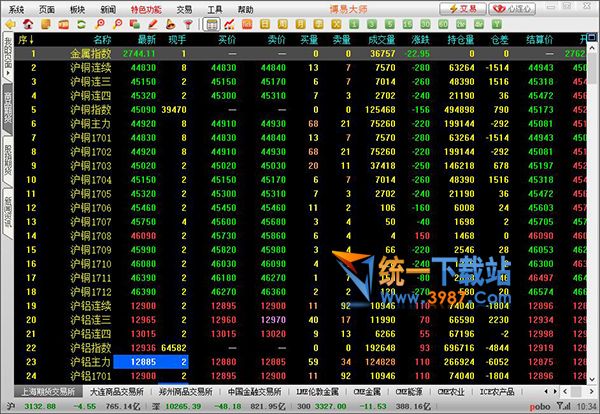This screenshot has width=600, height=414.
Task: Switch to 郑州商品交易所 tab
Action: (186, 392)
